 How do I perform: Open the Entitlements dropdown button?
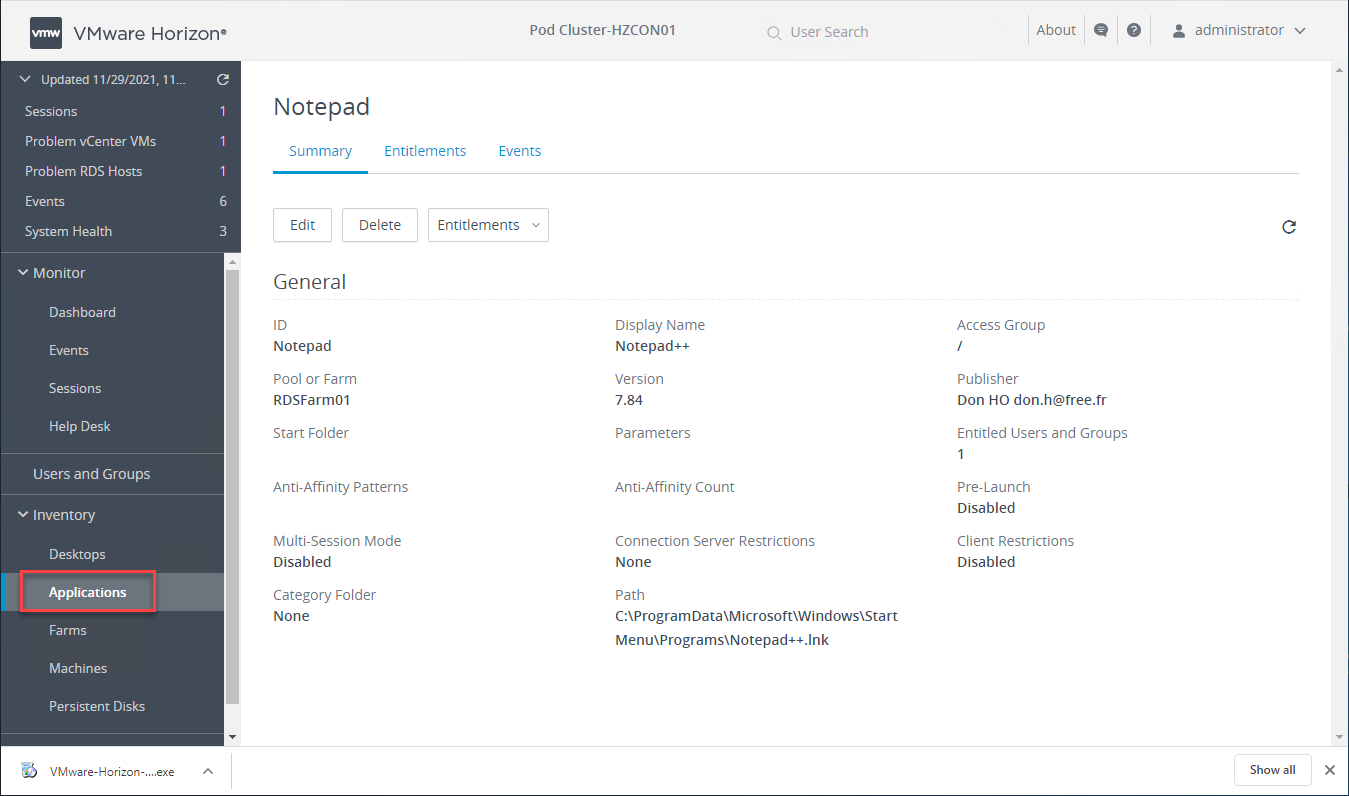tap(488, 225)
